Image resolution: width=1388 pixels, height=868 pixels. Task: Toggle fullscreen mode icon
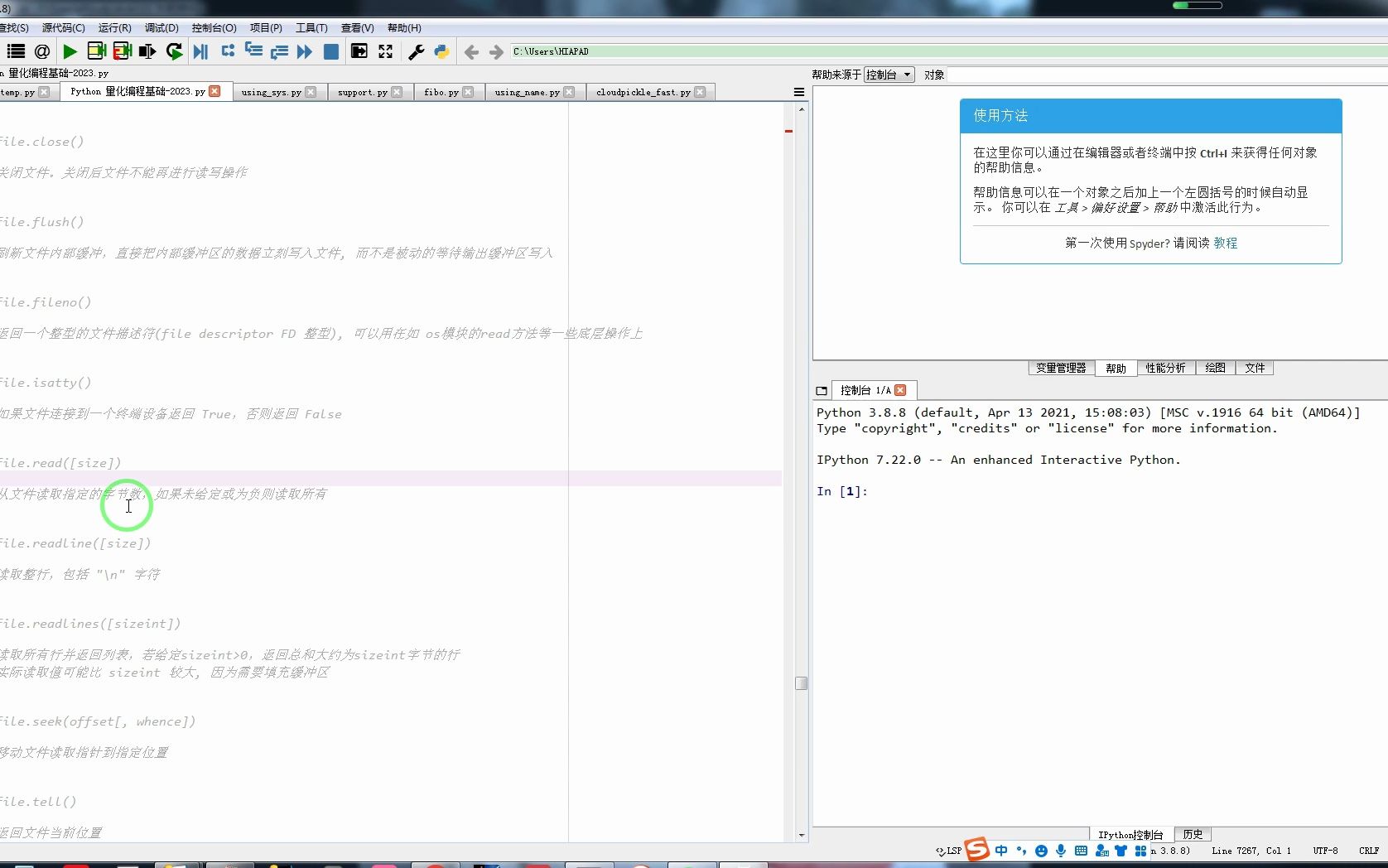click(x=386, y=51)
